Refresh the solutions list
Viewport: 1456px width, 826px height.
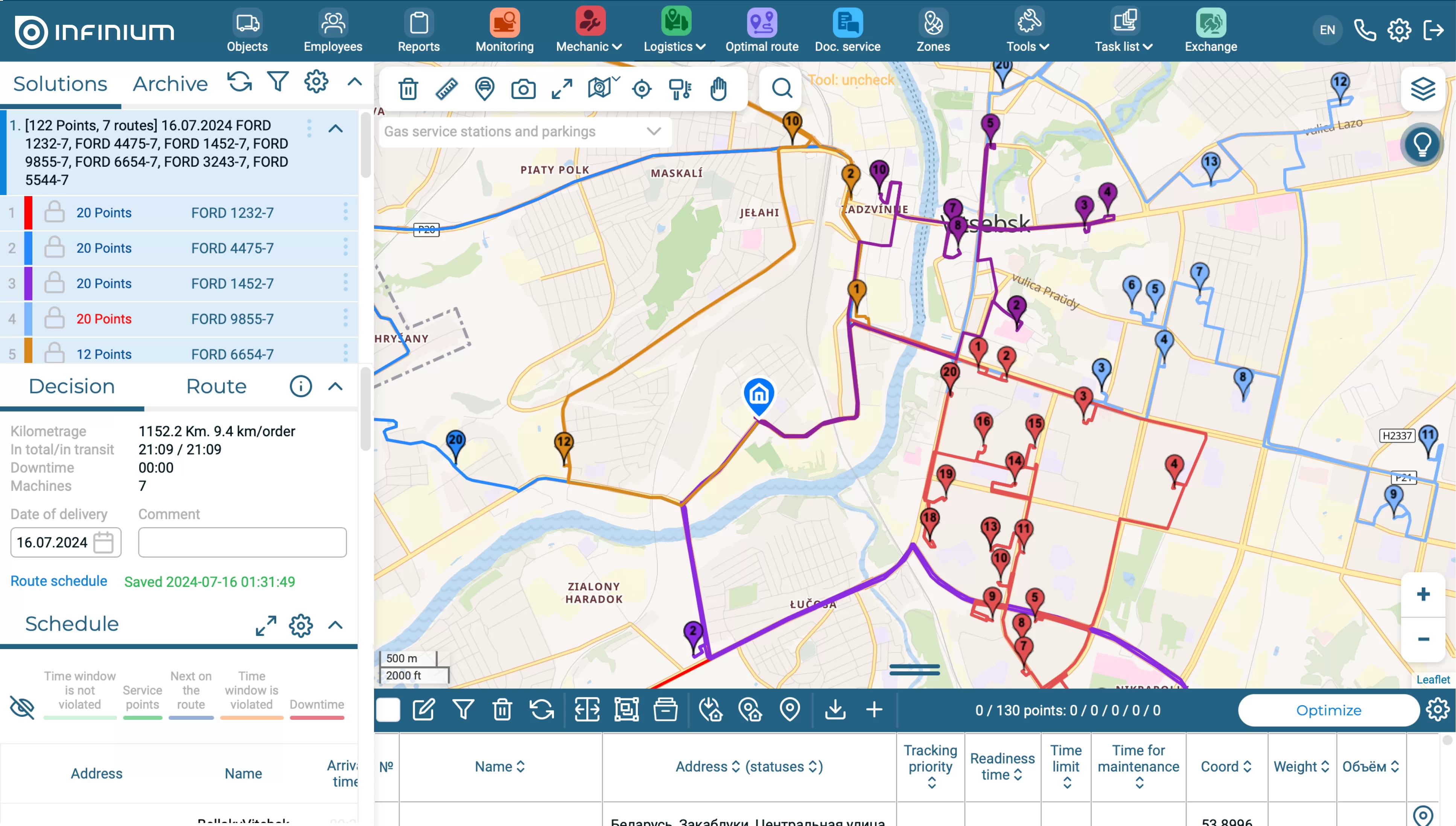[239, 82]
